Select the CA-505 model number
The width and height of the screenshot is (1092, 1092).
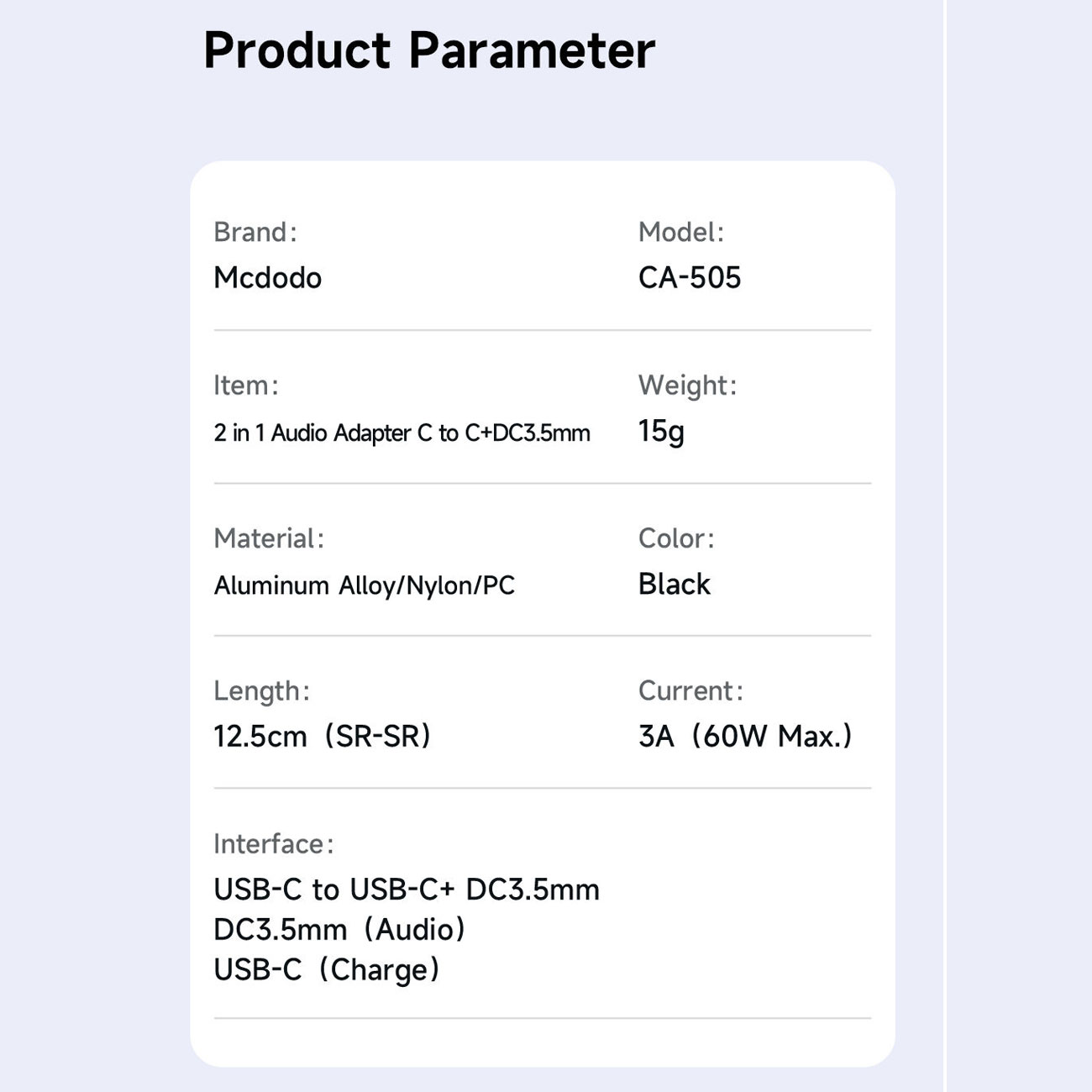(690, 278)
